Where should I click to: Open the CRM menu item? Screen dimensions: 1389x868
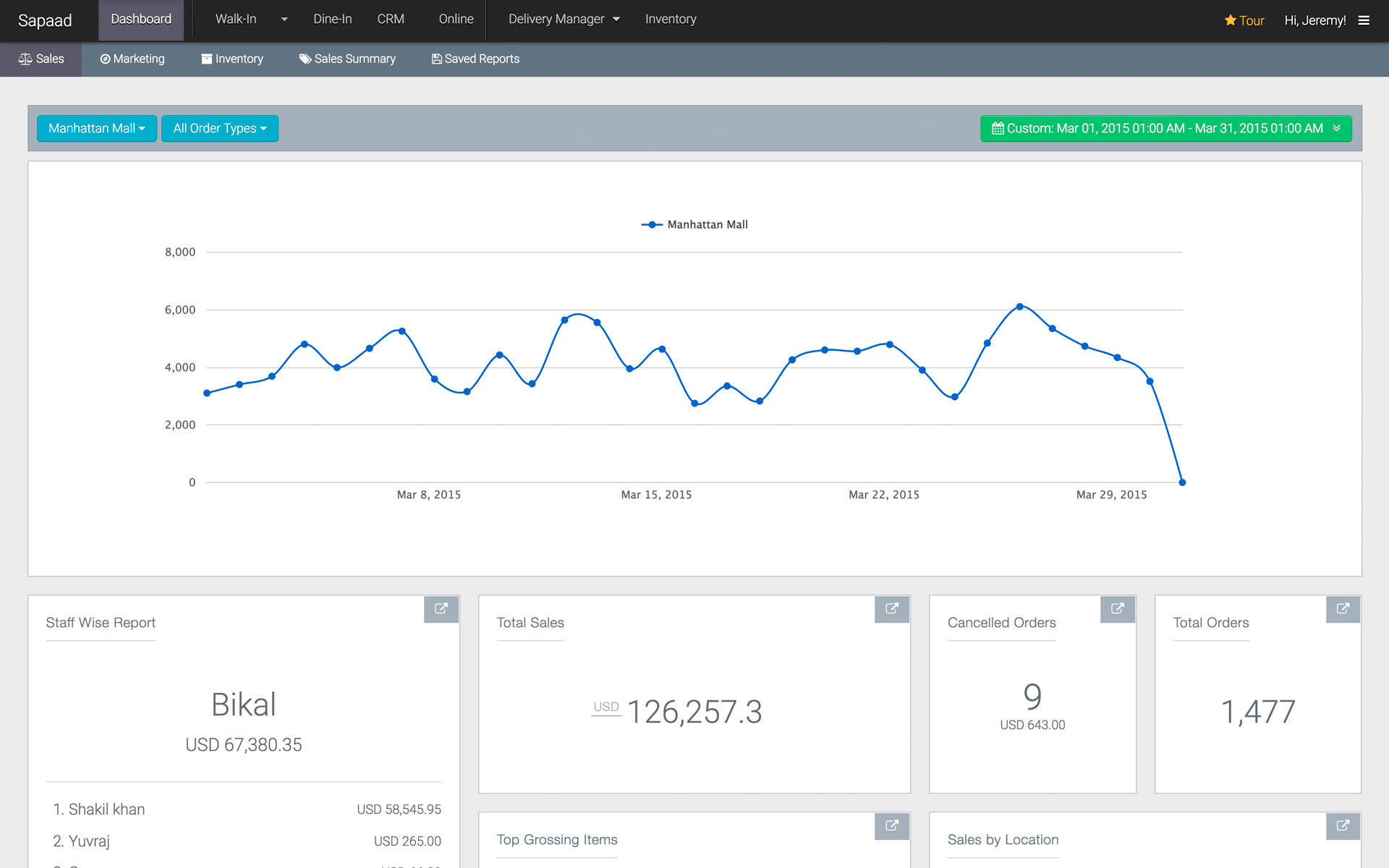390,20
